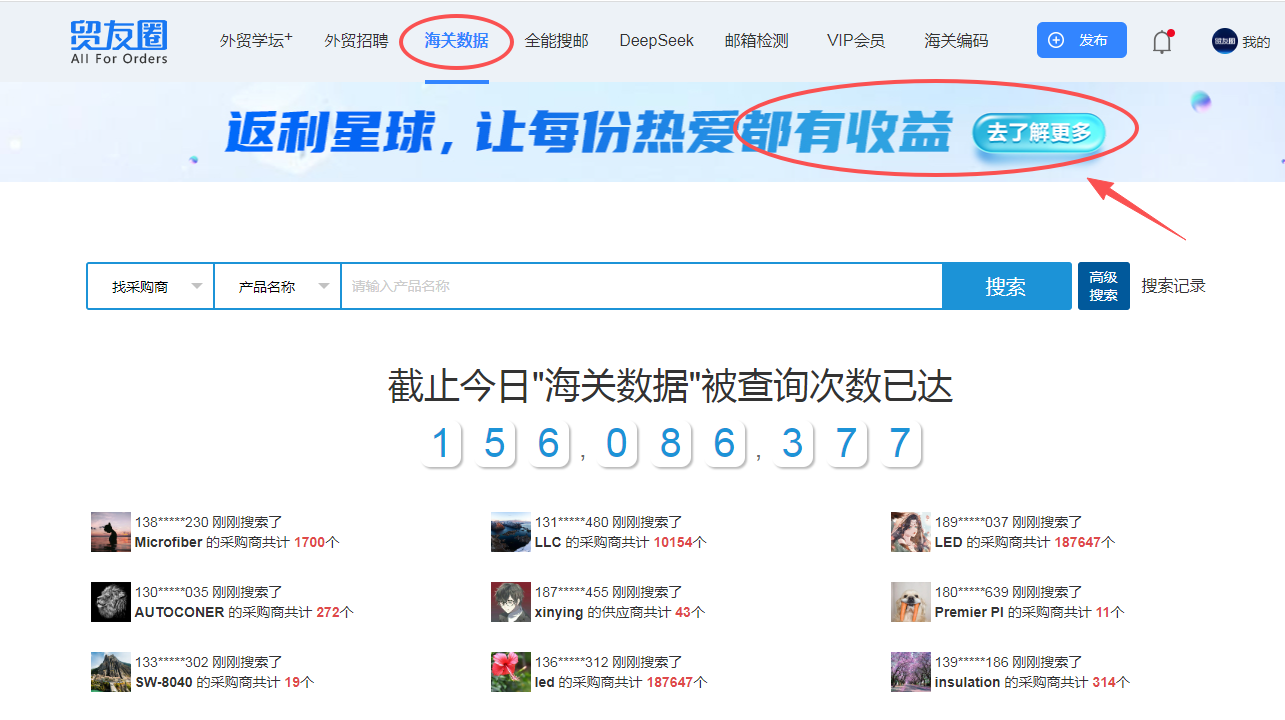Open the VIP会员 page
The image size is (1285, 720).
[x=855, y=41]
